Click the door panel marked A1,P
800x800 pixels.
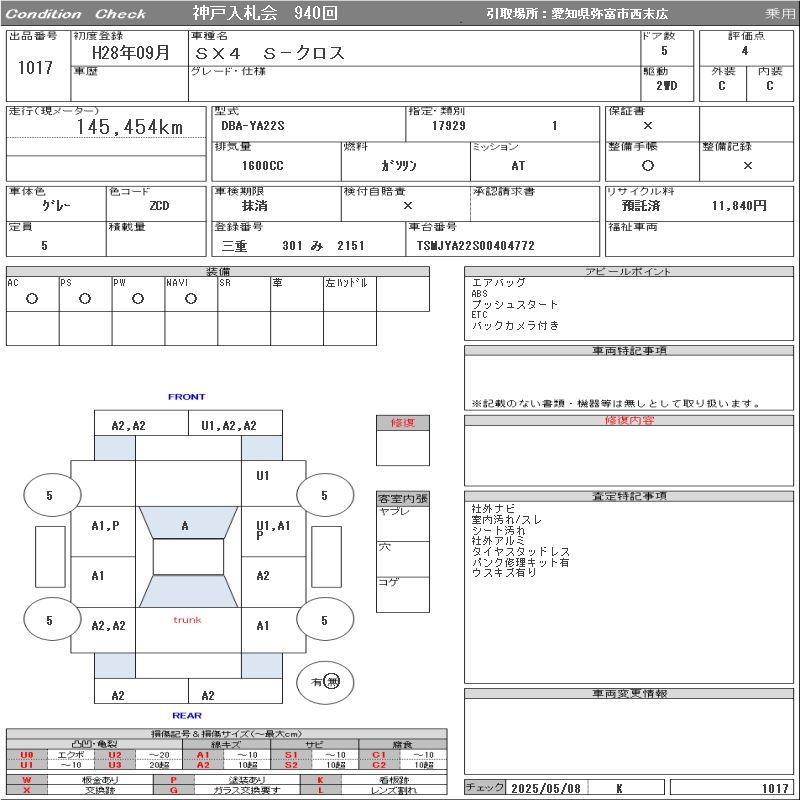click(x=104, y=525)
